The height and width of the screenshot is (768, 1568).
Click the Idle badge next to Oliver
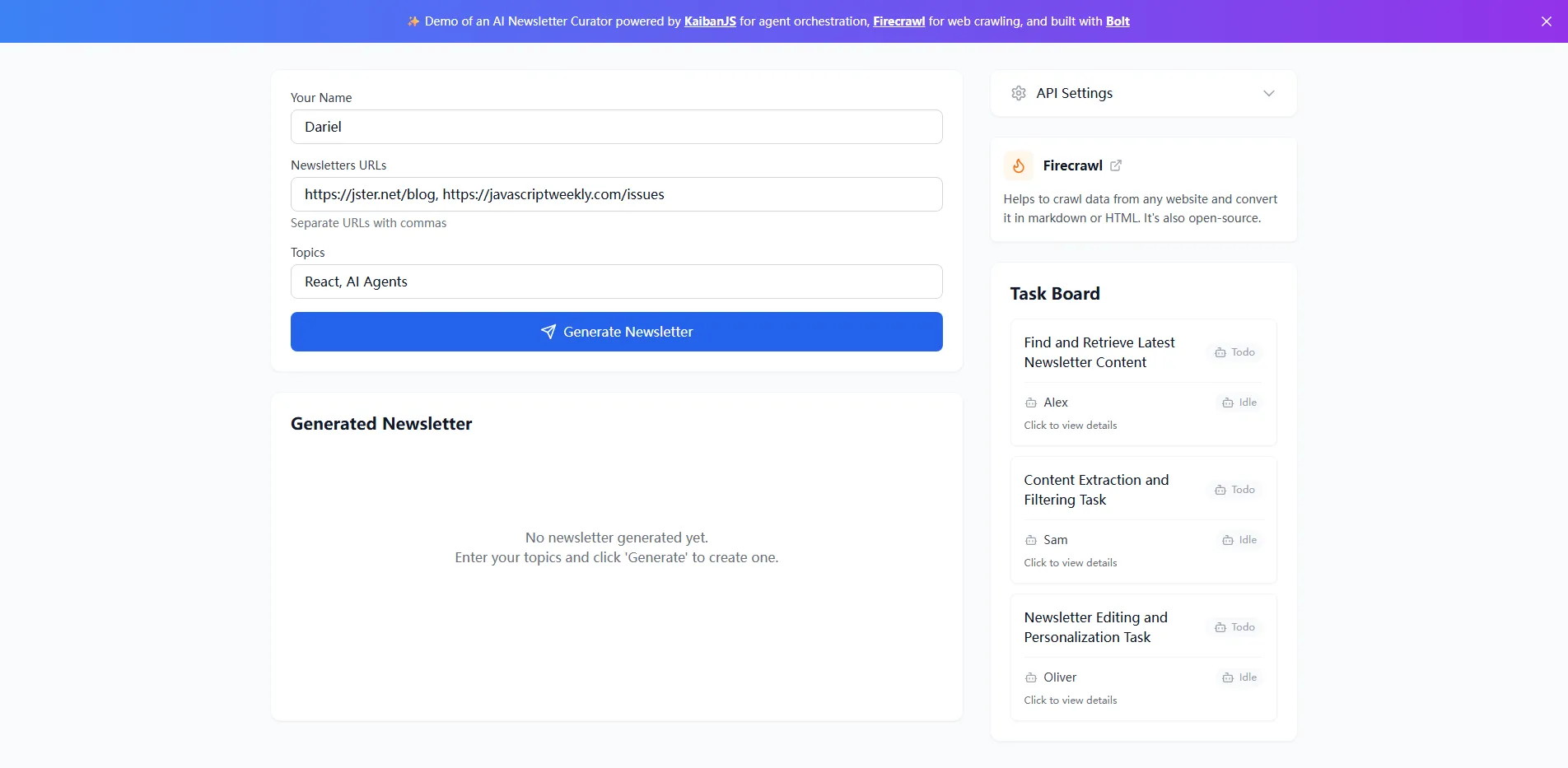click(x=1239, y=677)
